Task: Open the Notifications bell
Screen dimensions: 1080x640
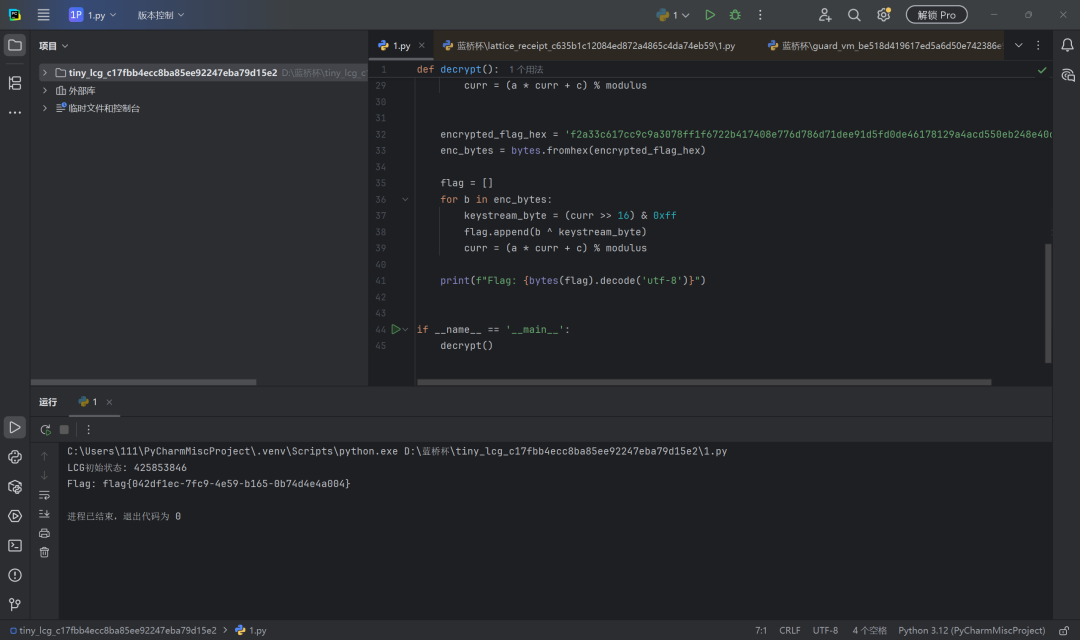Action: point(1067,45)
